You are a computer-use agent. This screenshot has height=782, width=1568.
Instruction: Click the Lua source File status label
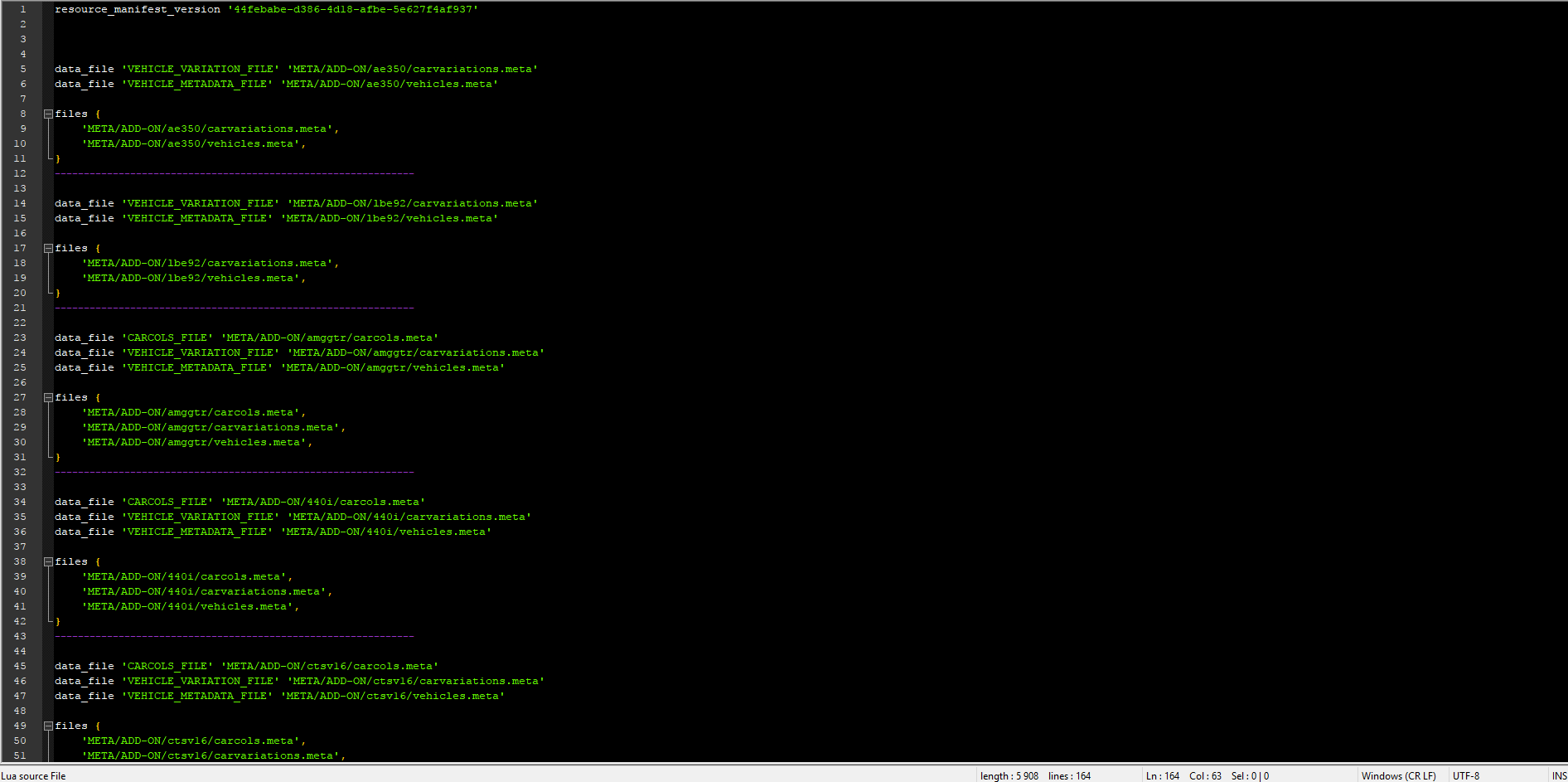coord(33,775)
